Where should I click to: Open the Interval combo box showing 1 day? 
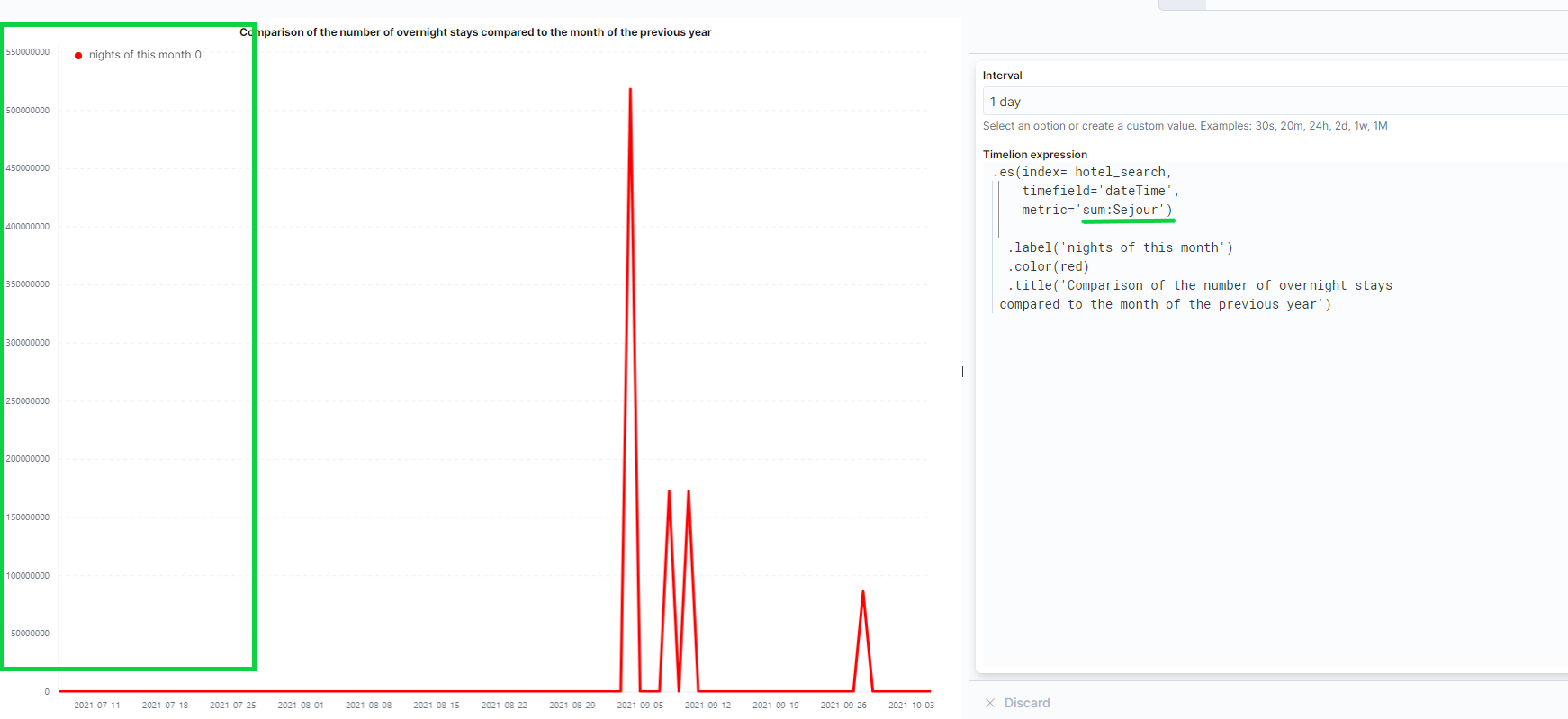tap(1275, 102)
